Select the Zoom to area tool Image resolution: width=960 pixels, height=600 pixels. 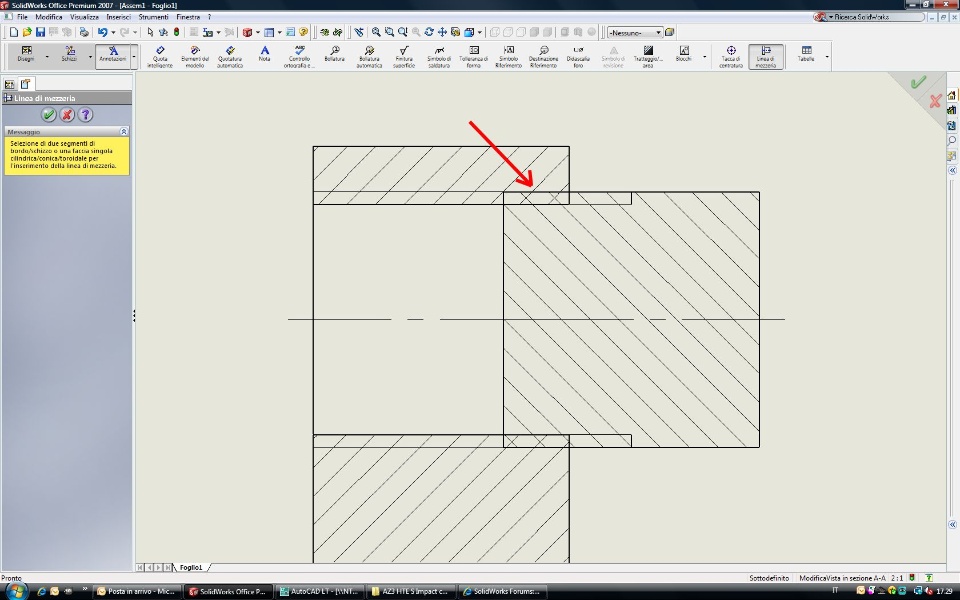coord(389,32)
